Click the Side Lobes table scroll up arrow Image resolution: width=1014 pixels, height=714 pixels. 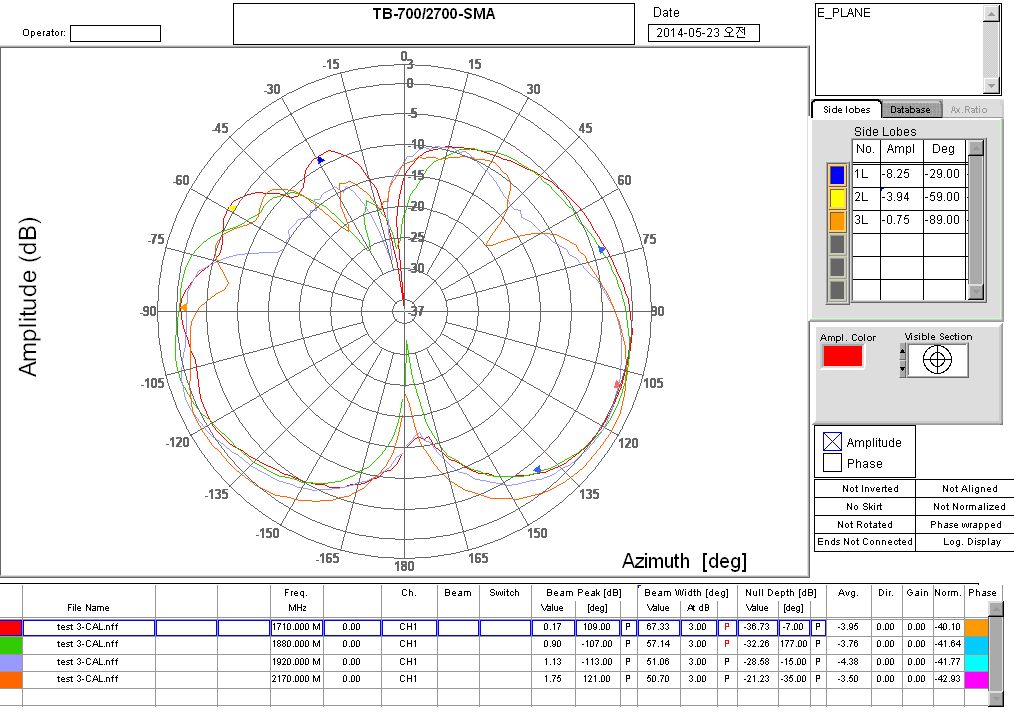(976, 148)
